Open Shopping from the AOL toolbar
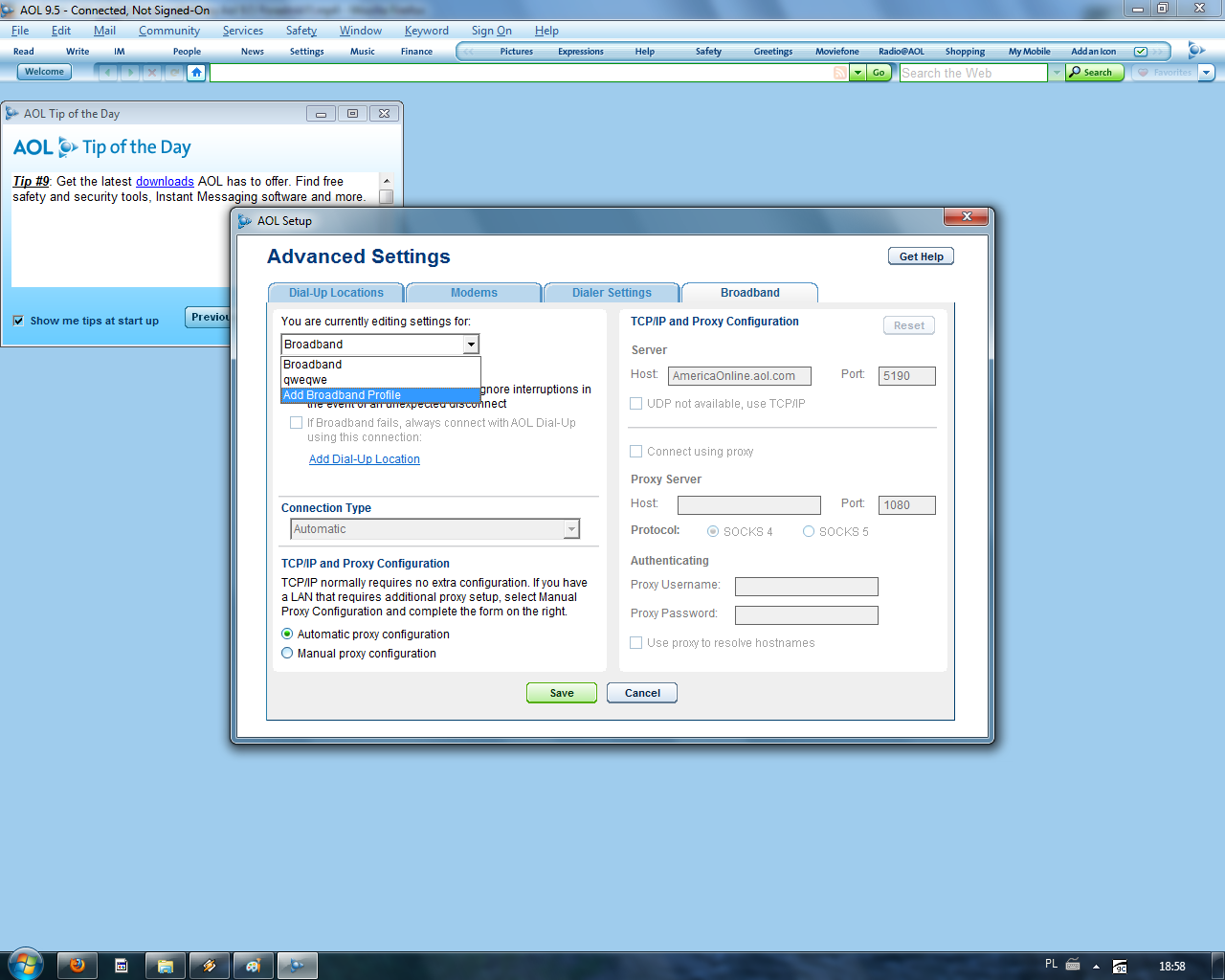Viewport: 1225px width, 980px height. 965,52
